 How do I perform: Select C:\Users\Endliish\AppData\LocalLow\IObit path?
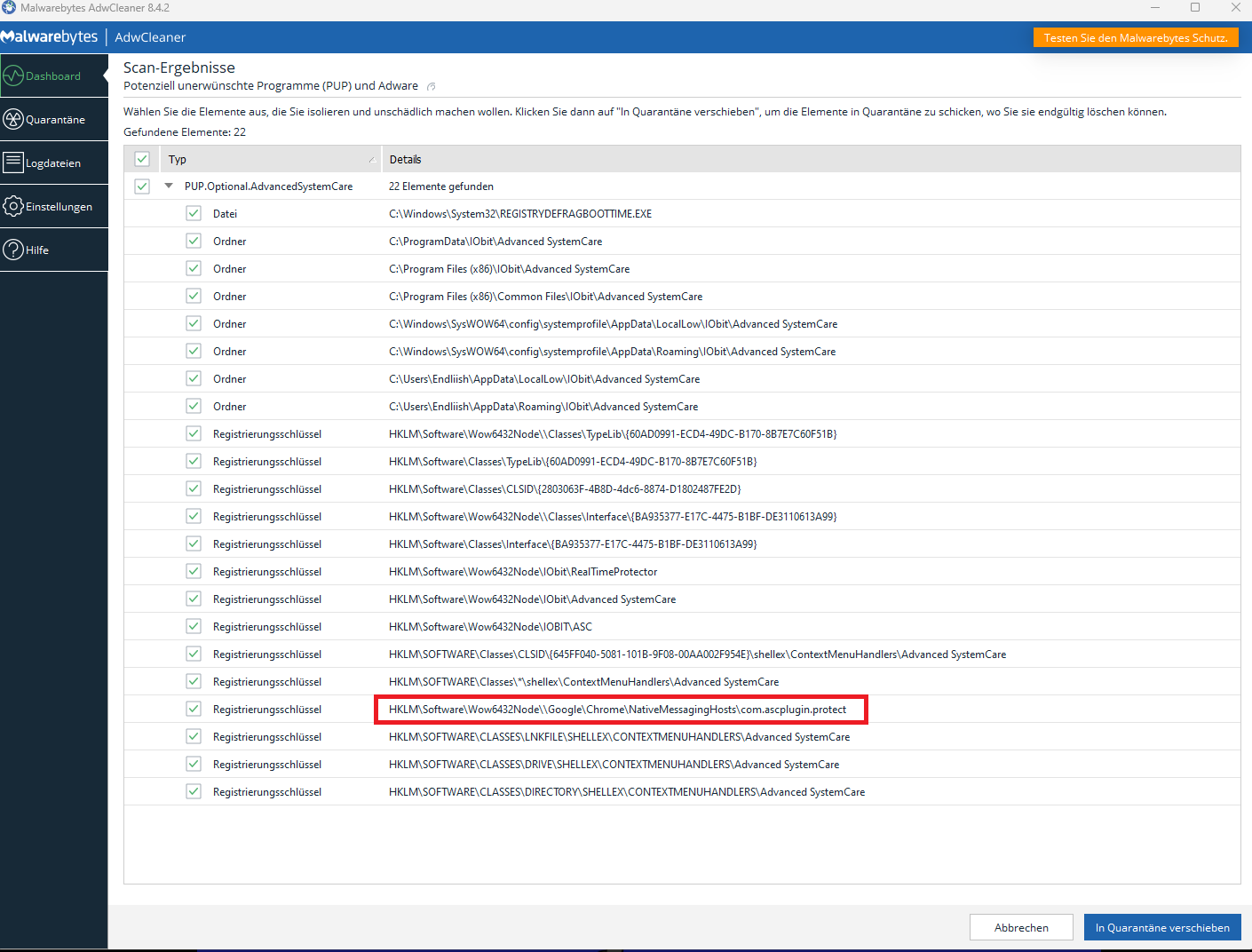pos(544,379)
